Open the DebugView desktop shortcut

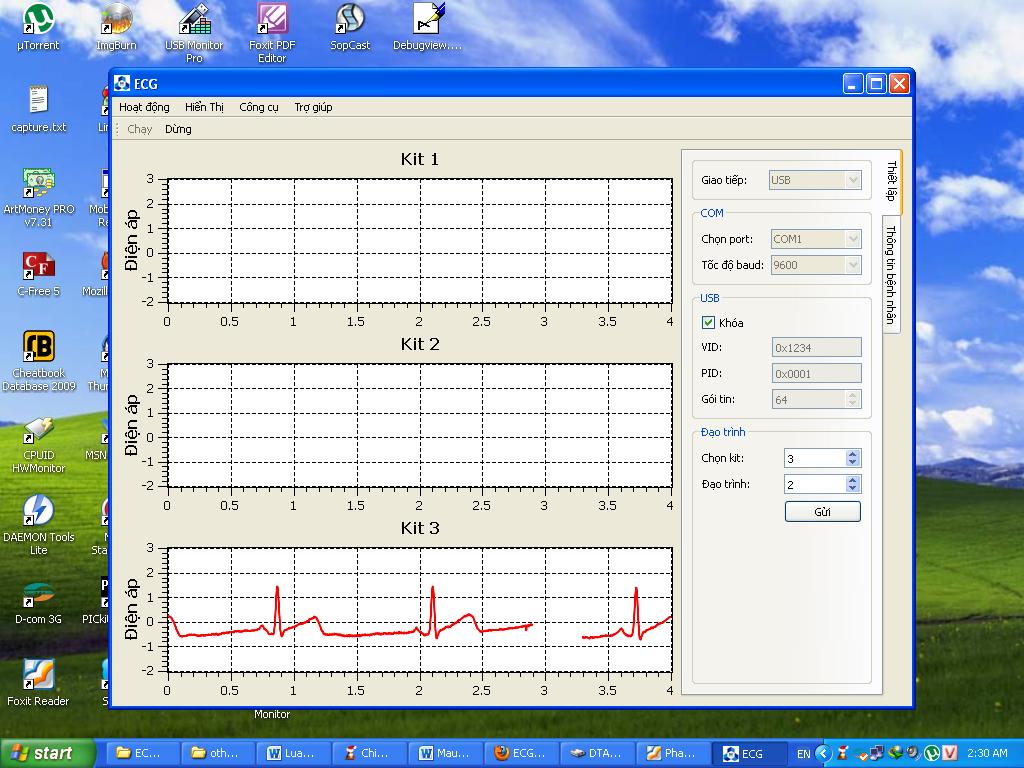(x=428, y=20)
